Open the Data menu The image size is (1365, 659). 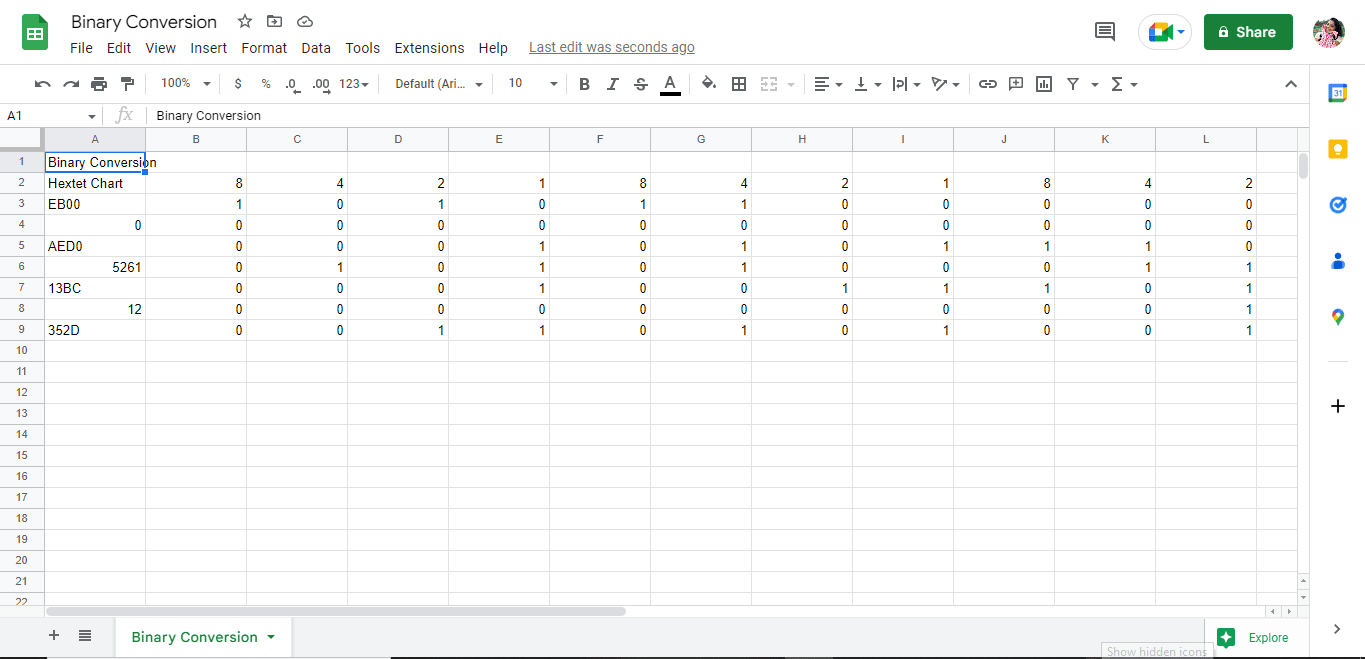(x=316, y=48)
